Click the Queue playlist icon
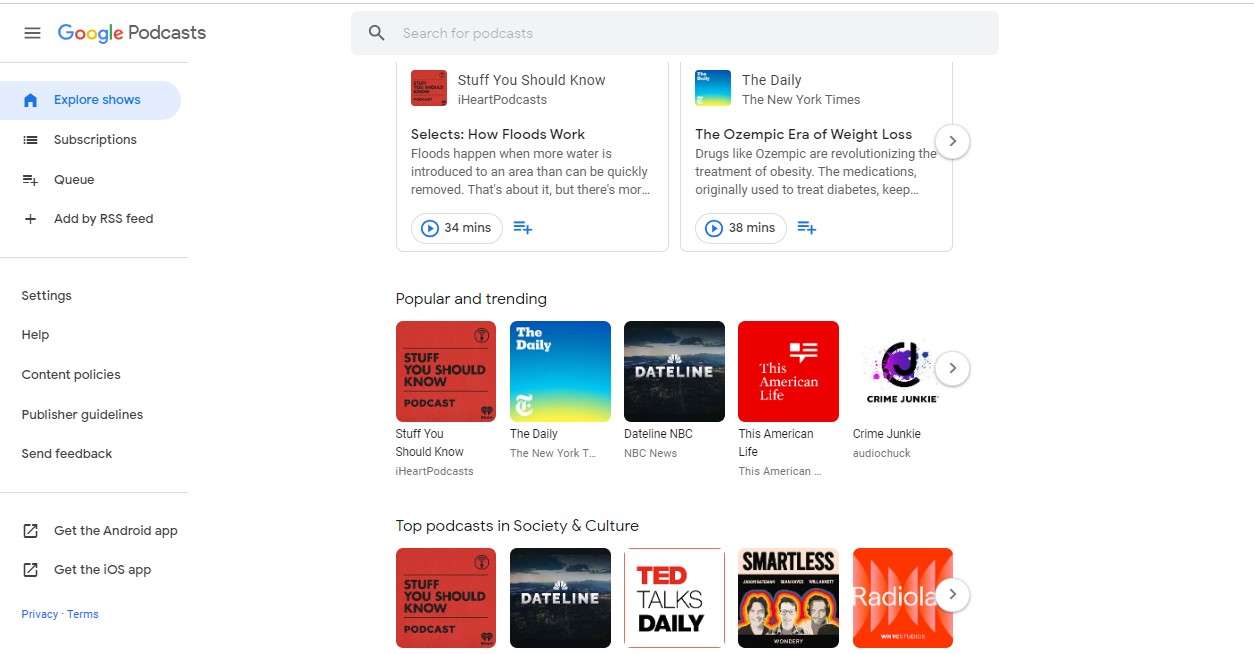The height and width of the screenshot is (654, 1254). 31,180
